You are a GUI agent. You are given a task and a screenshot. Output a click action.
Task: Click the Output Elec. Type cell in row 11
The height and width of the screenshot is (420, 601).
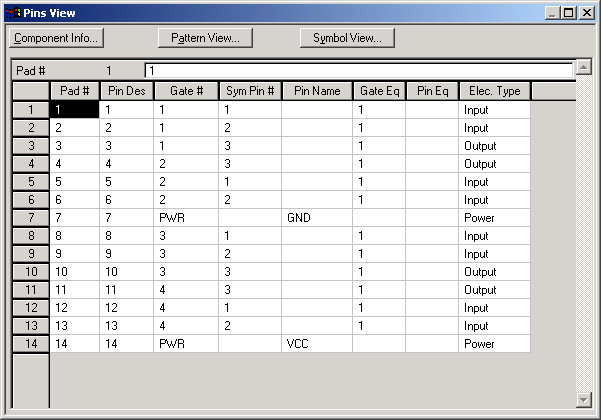pos(494,290)
